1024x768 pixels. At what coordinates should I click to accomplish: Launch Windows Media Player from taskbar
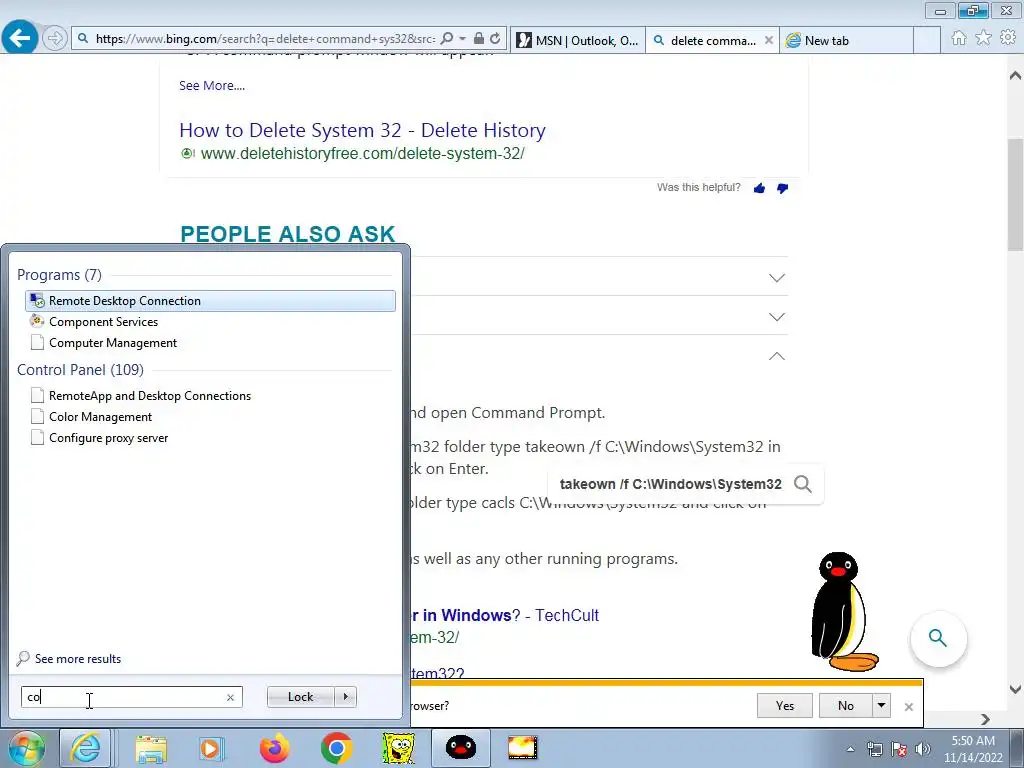point(211,748)
